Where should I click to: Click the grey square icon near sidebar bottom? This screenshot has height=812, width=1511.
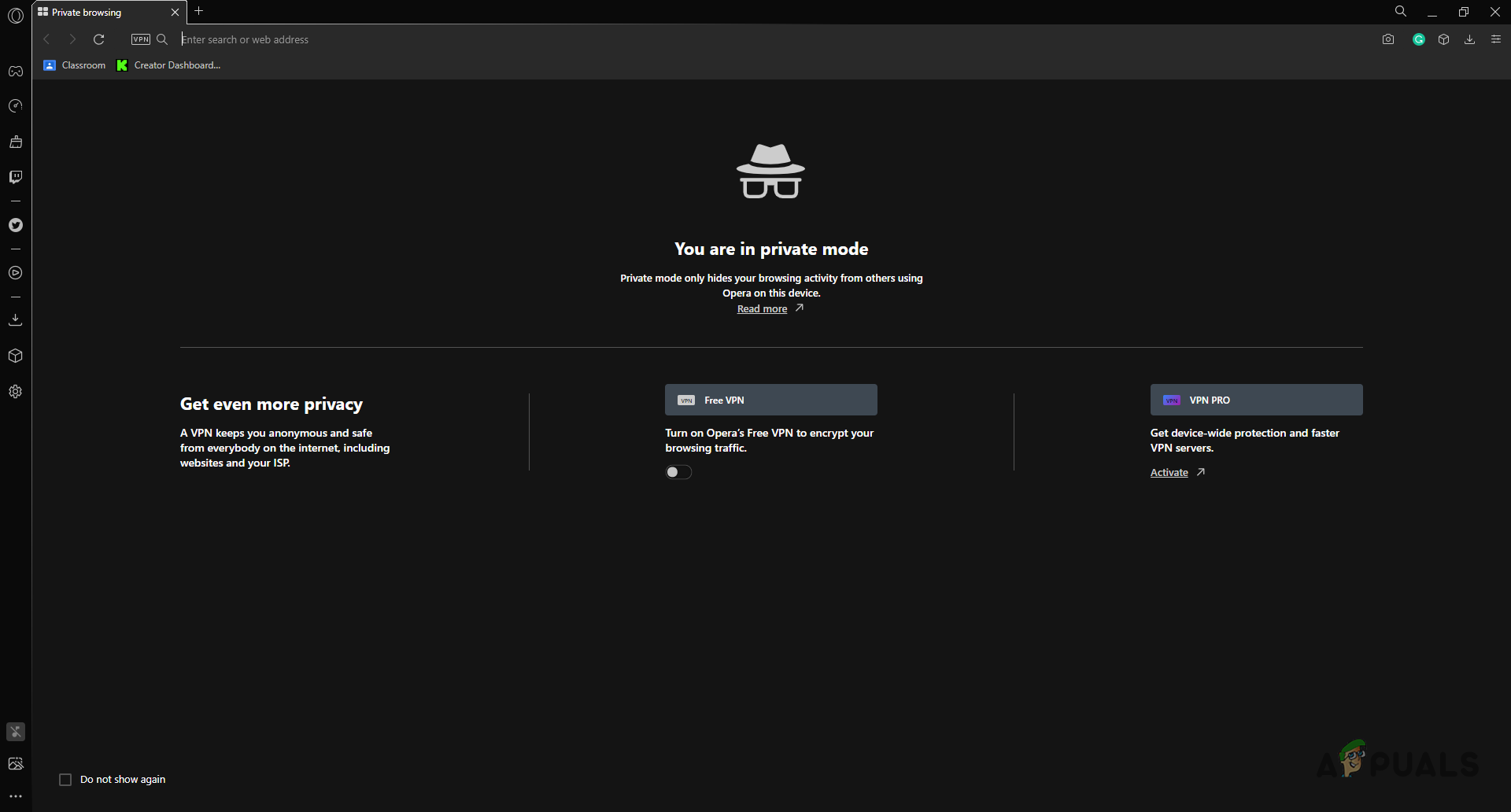[x=16, y=732]
